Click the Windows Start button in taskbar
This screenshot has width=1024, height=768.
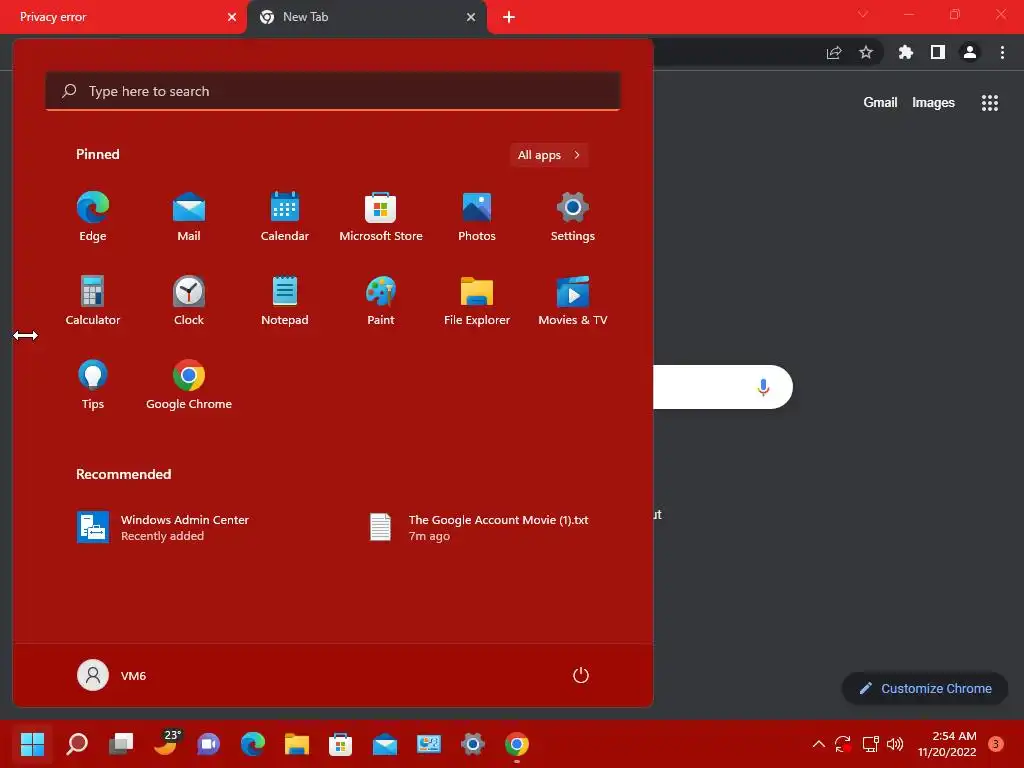[32, 744]
